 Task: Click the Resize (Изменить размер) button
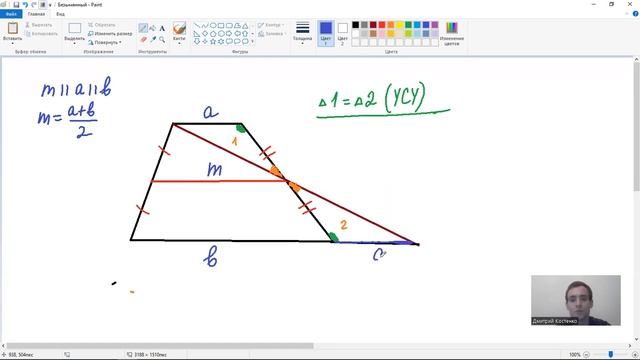[x=110, y=33]
